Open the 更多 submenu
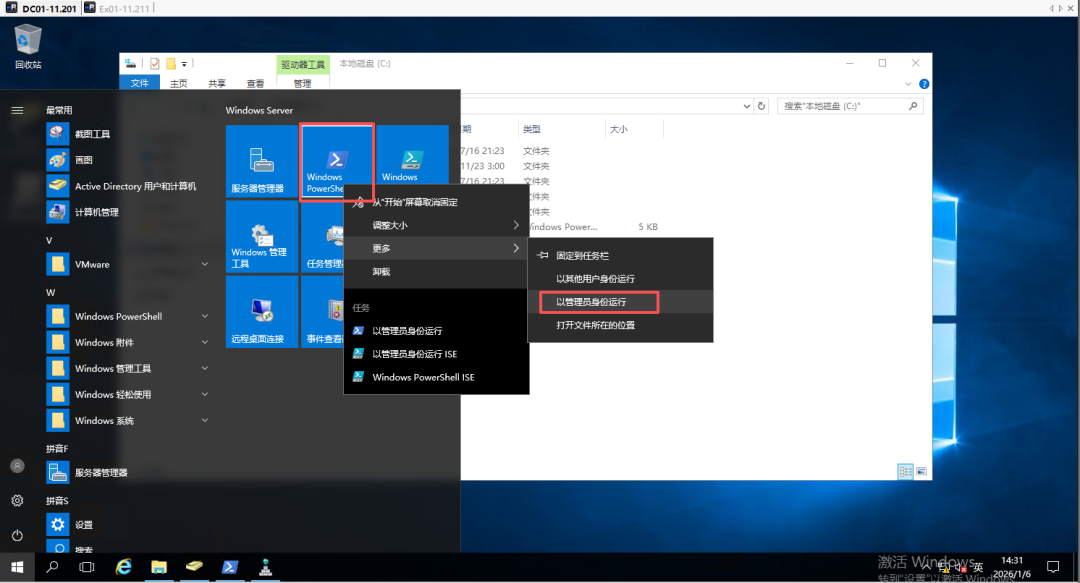 pyautogui.click(x=435, y=248)
